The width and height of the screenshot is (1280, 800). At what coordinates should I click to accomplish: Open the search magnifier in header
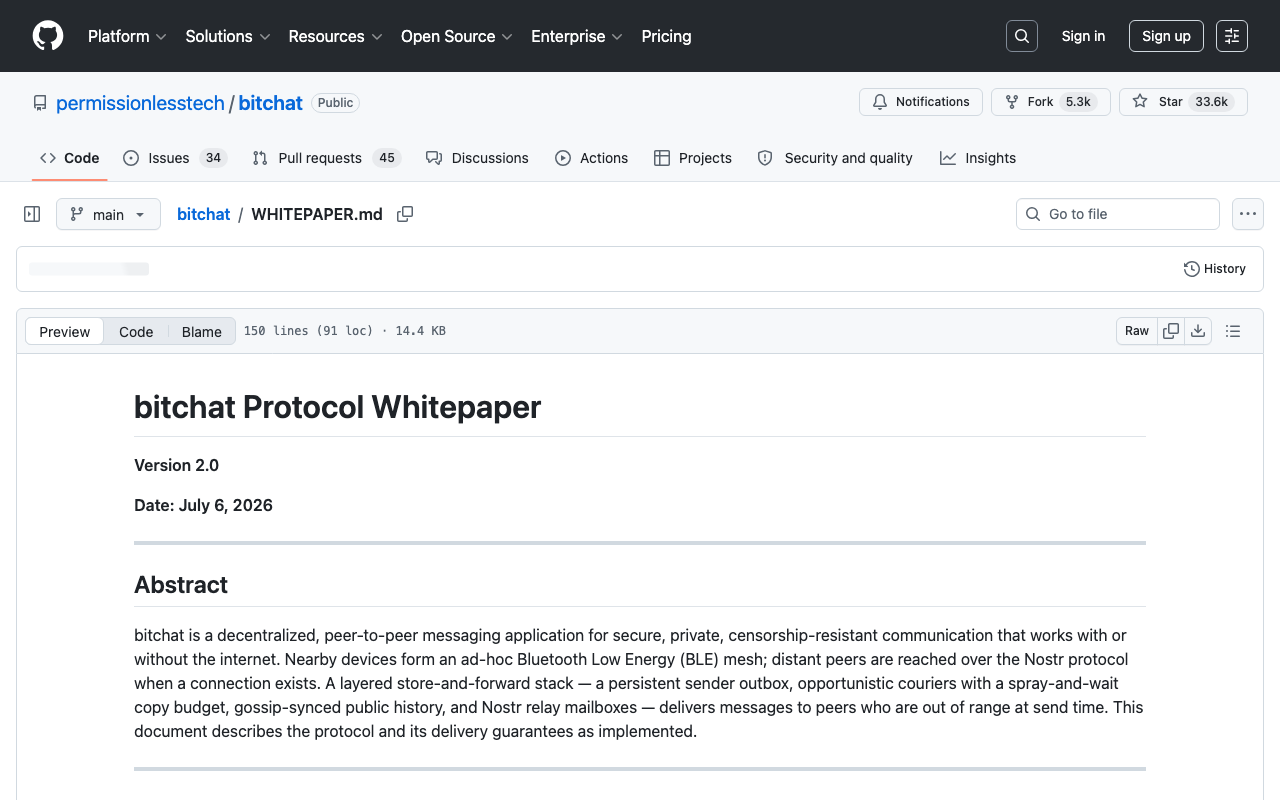click(x=1022, y=36)
